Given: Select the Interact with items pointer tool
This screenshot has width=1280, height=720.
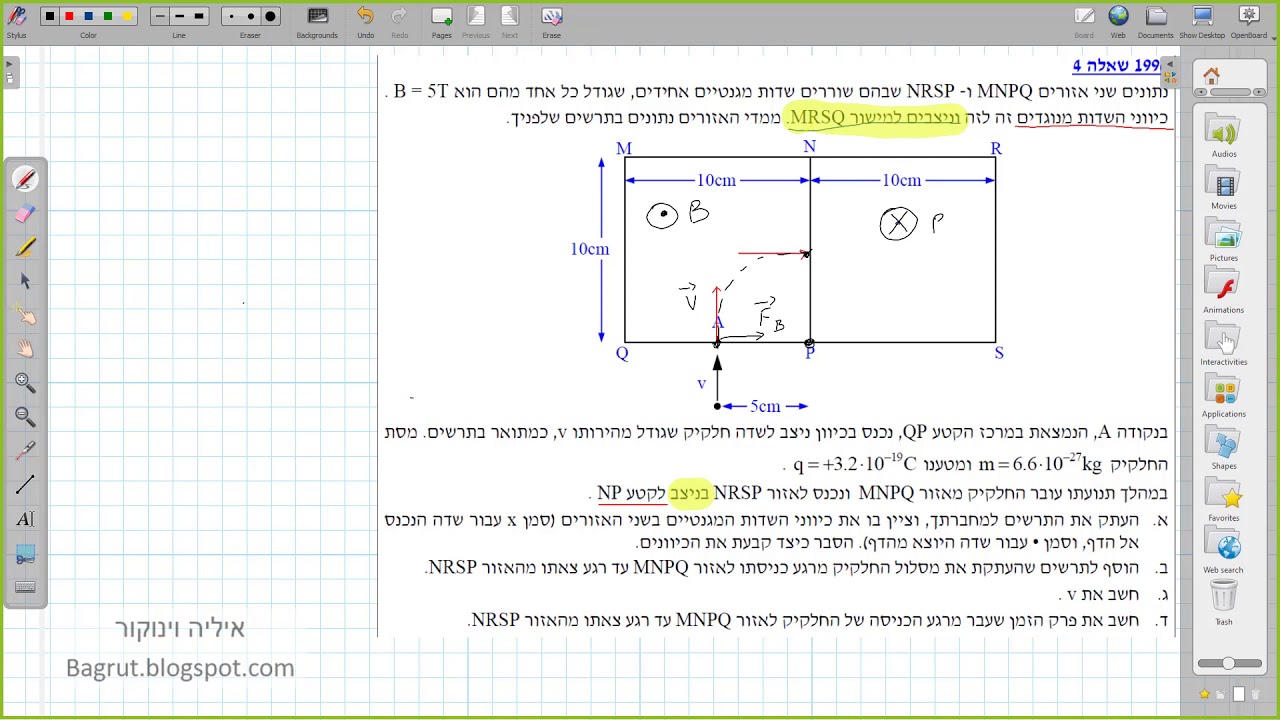Looking at the screenshot, I should 26,315.
